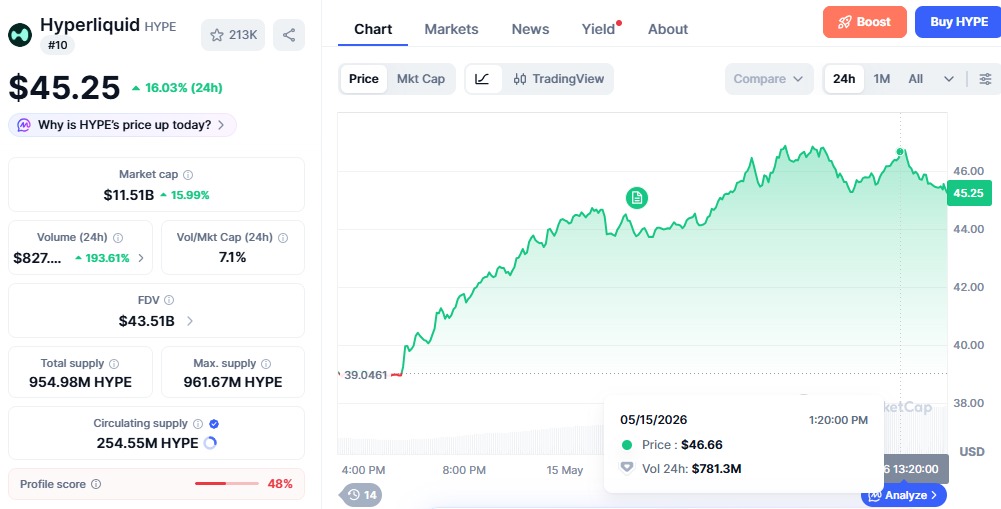Open Volume (24h) info icon
This screenshot has height=509, width=1001.
coord(118,238)
